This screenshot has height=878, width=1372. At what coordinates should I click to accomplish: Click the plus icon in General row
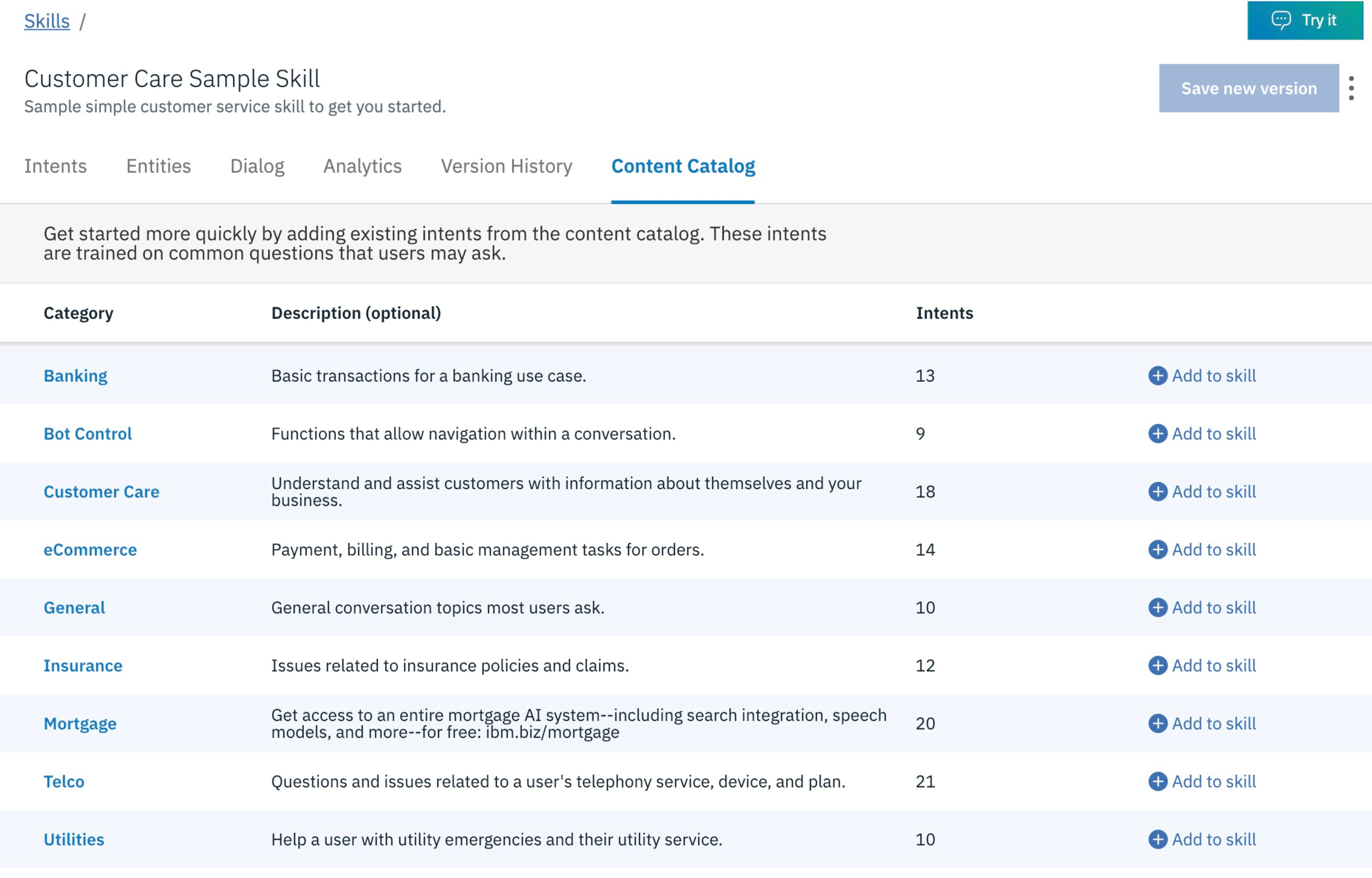(1157, 607)
